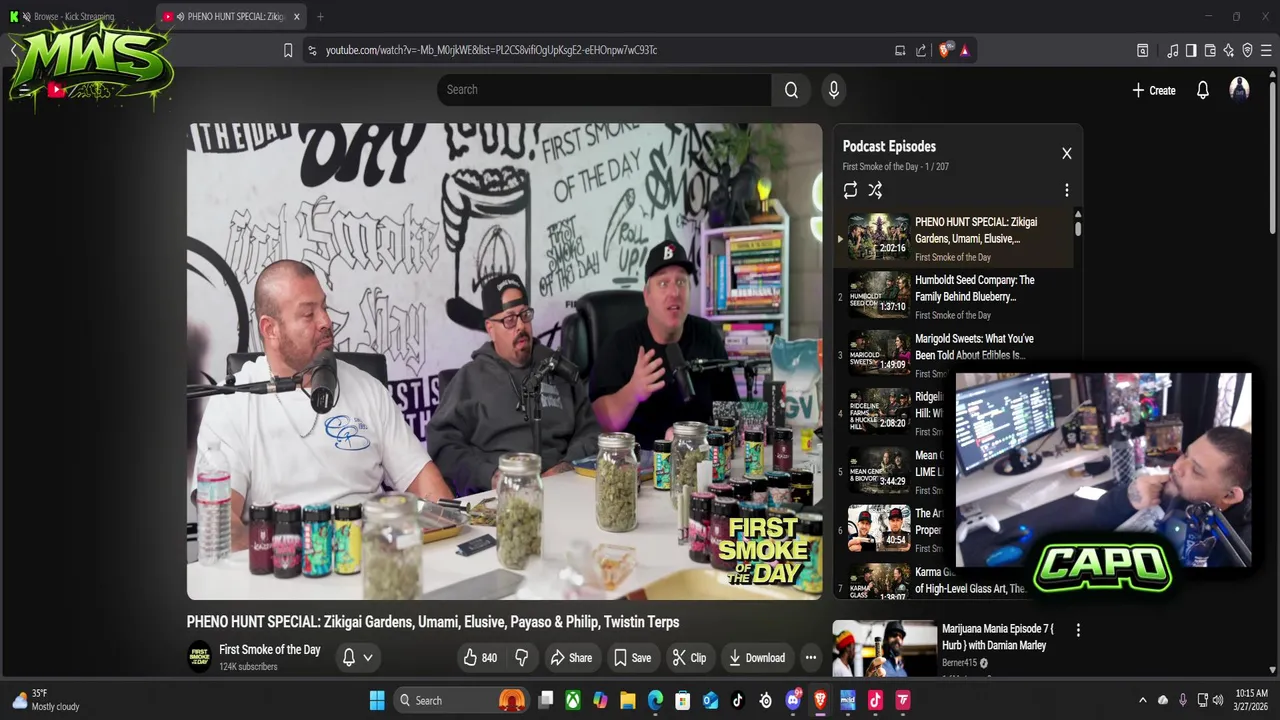Viewport: 1280px width, 720px height.
Task: Open the Podcast Episodes playlist options menu
Action: [1066, 190]
